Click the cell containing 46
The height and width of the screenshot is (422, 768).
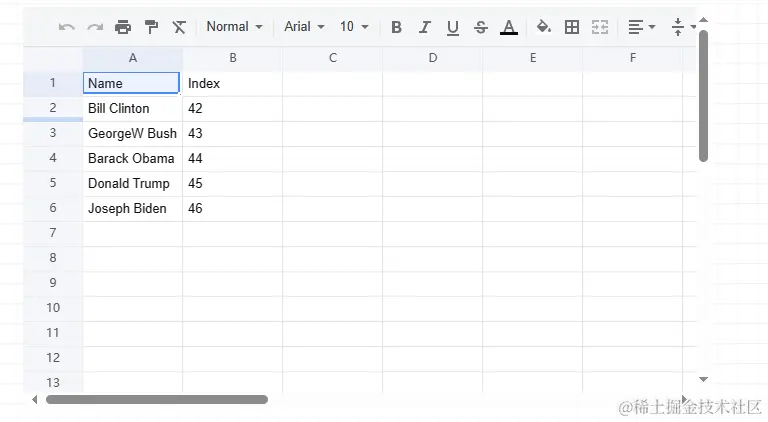pyautogui.click(x=233, y=209)
